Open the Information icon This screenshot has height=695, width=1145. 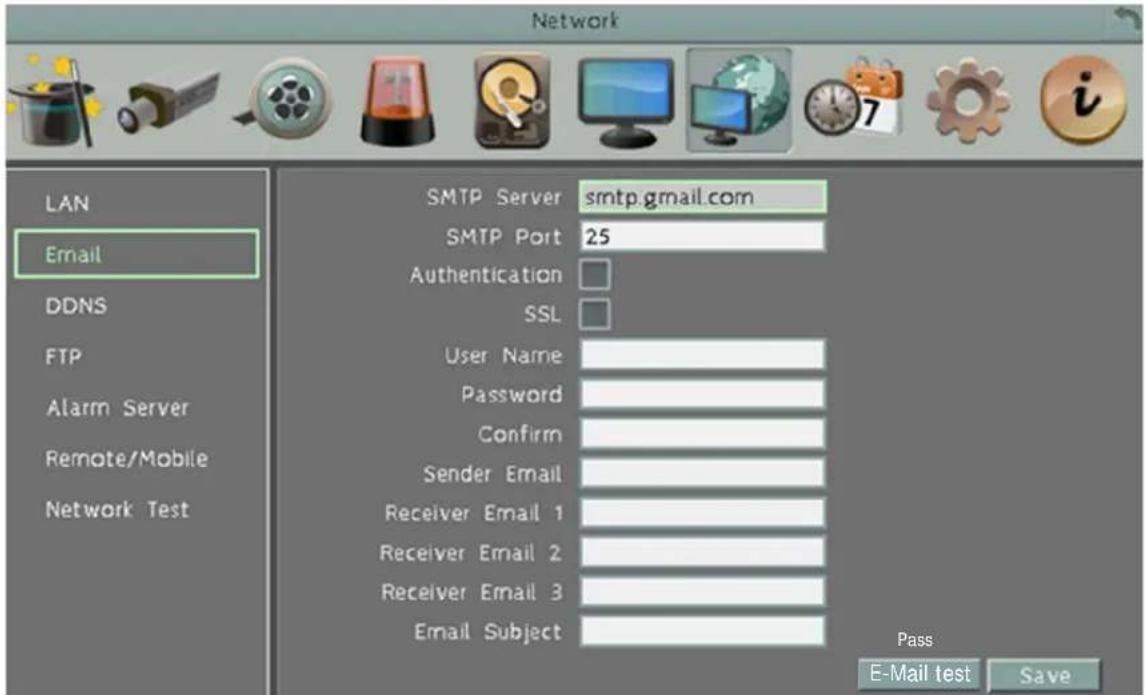pyautogui.click(x=1084, y=101)
